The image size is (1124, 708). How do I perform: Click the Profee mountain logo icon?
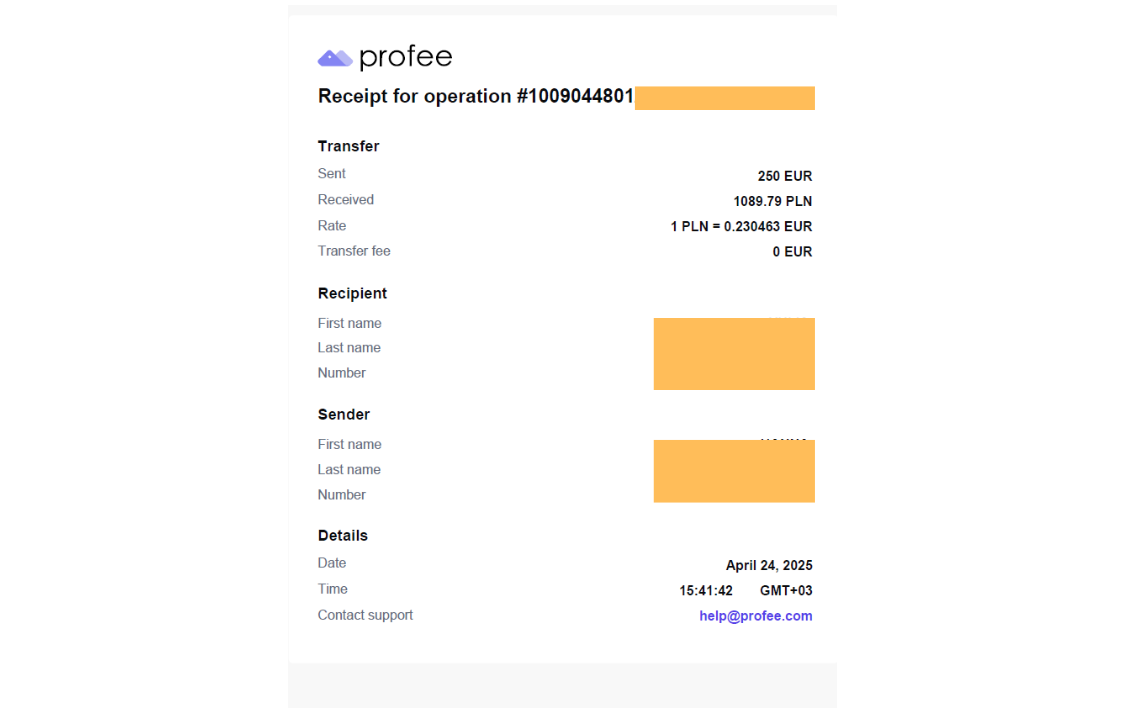point(335,58)
